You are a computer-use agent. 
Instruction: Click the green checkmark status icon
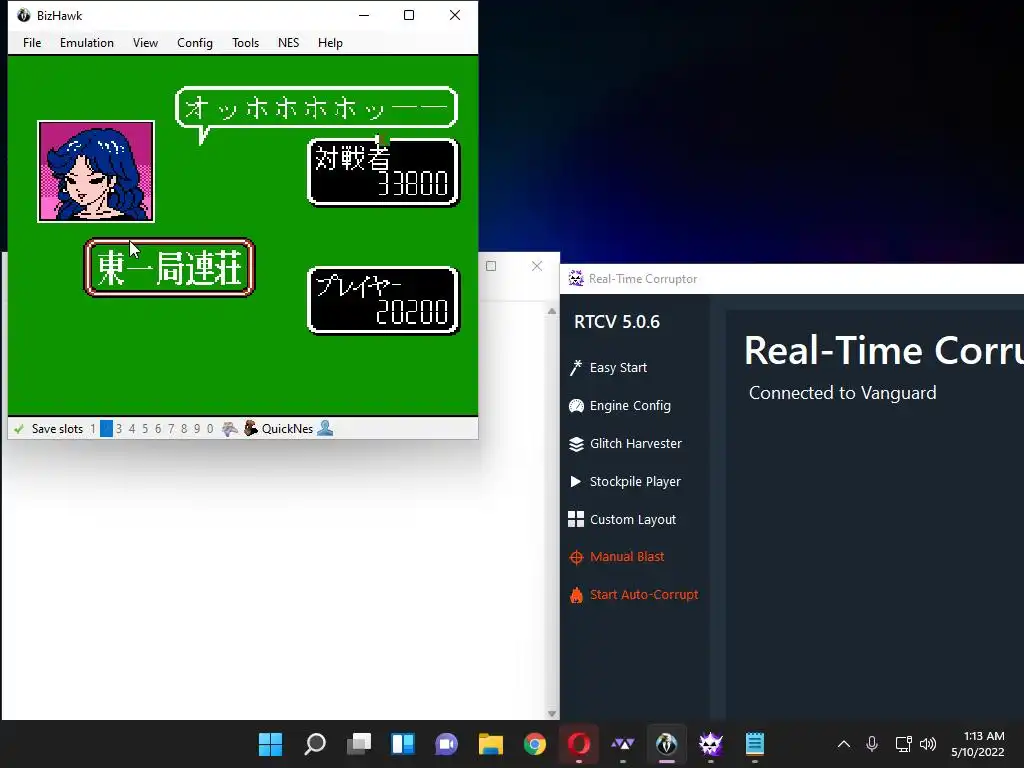click(x=19, y=429)
